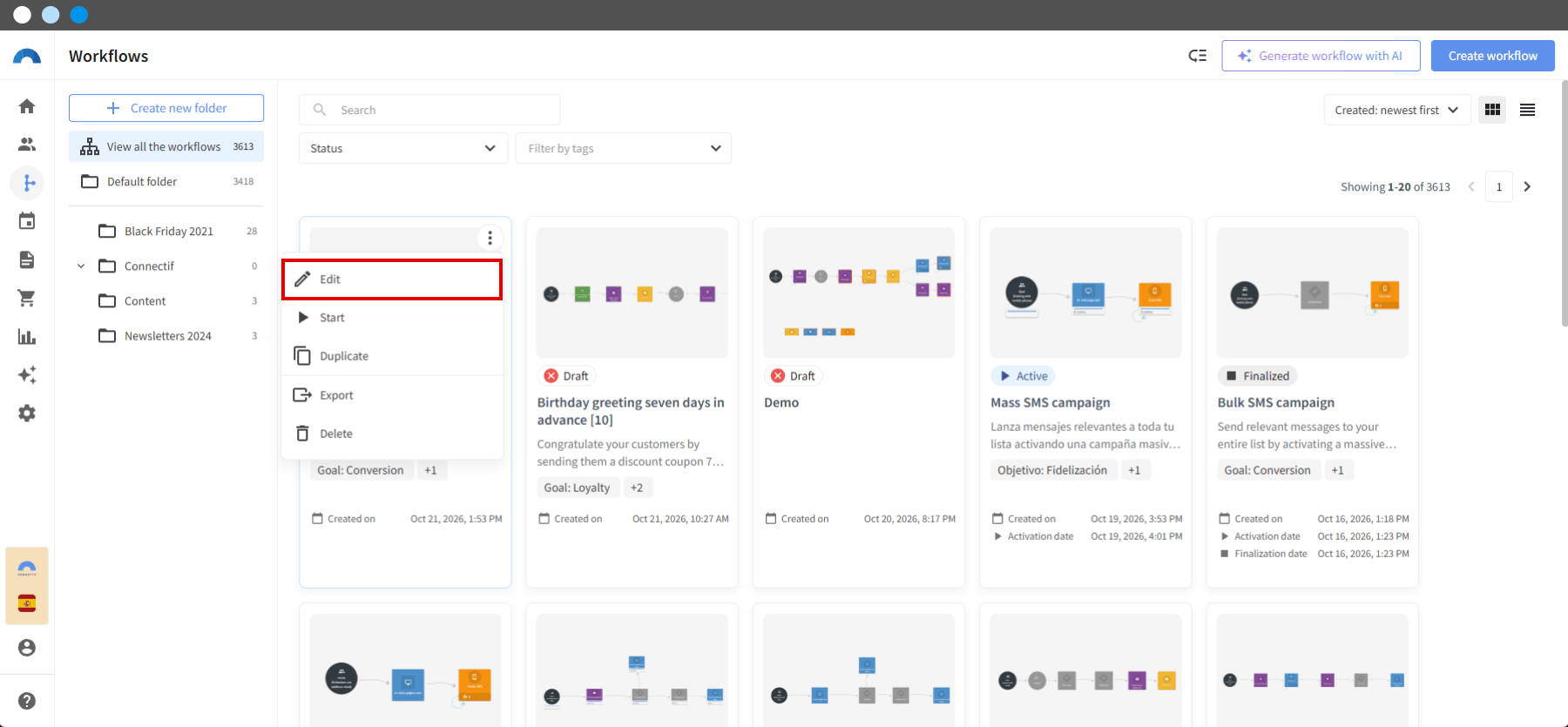Choose Start from the context menu
This screenshot has height=727, width=1568.
coord(392,318)
